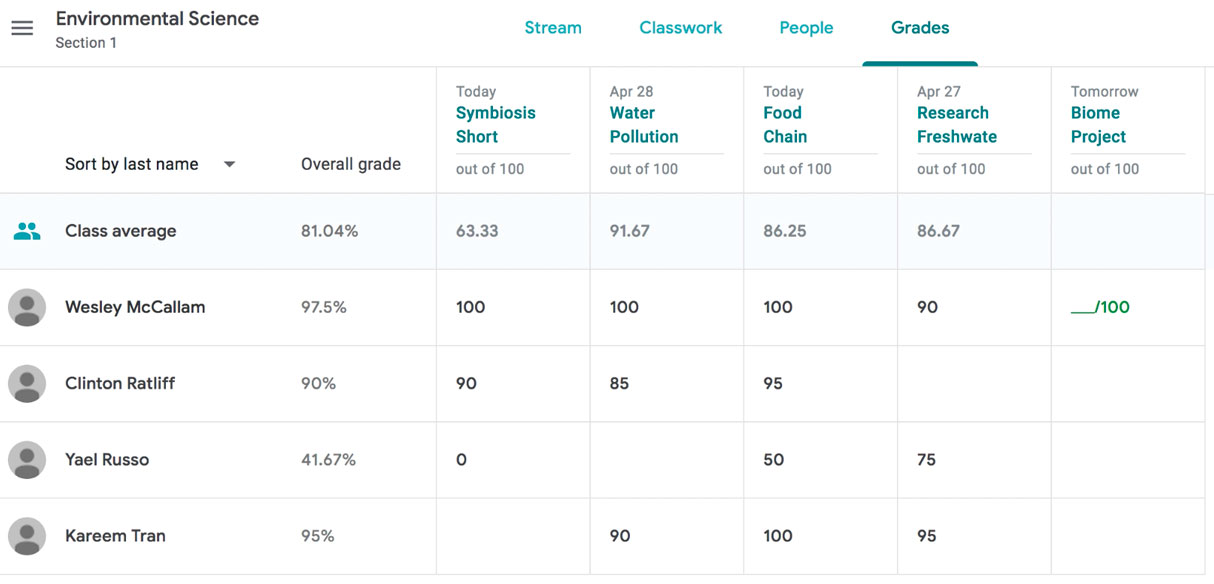Screen dimensions: 1214x584
Task: Click Kareem Tran's Food Chain grade
Action: click(x=778, y=536)
